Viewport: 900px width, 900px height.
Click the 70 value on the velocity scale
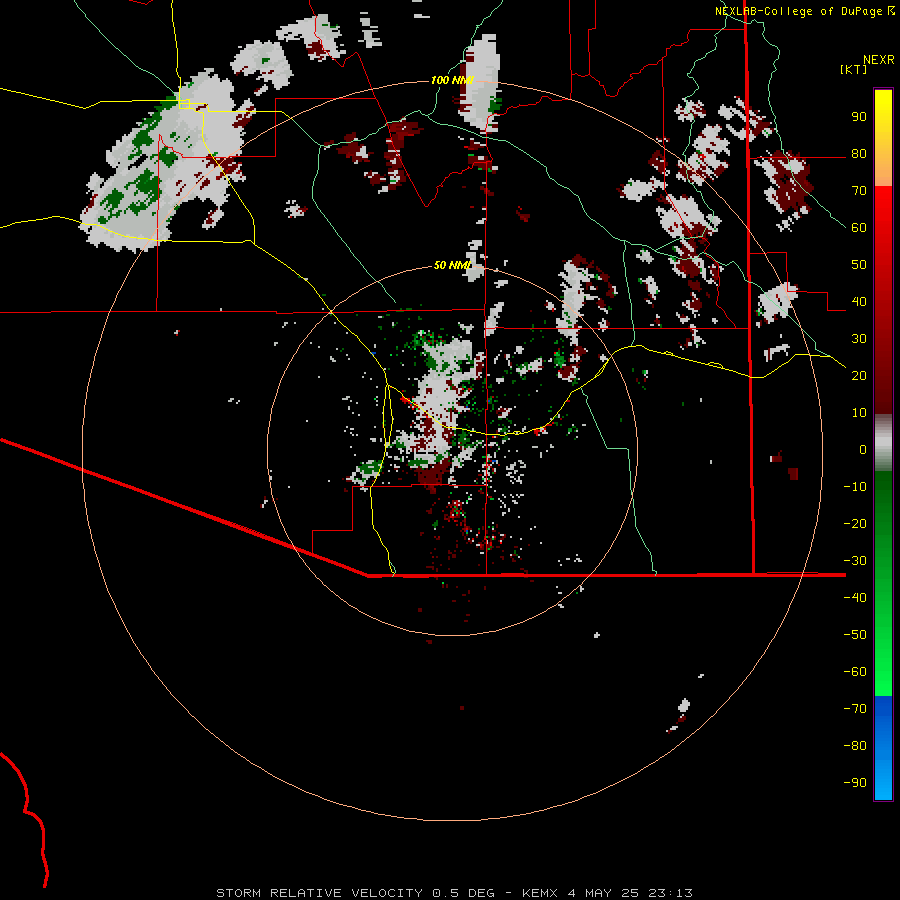(x=859, y=191)
